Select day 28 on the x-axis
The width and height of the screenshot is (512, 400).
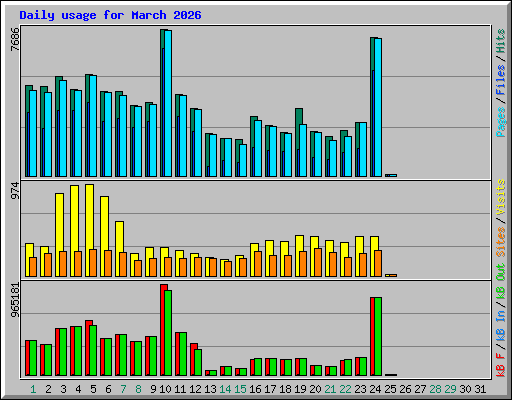(435, 389)
